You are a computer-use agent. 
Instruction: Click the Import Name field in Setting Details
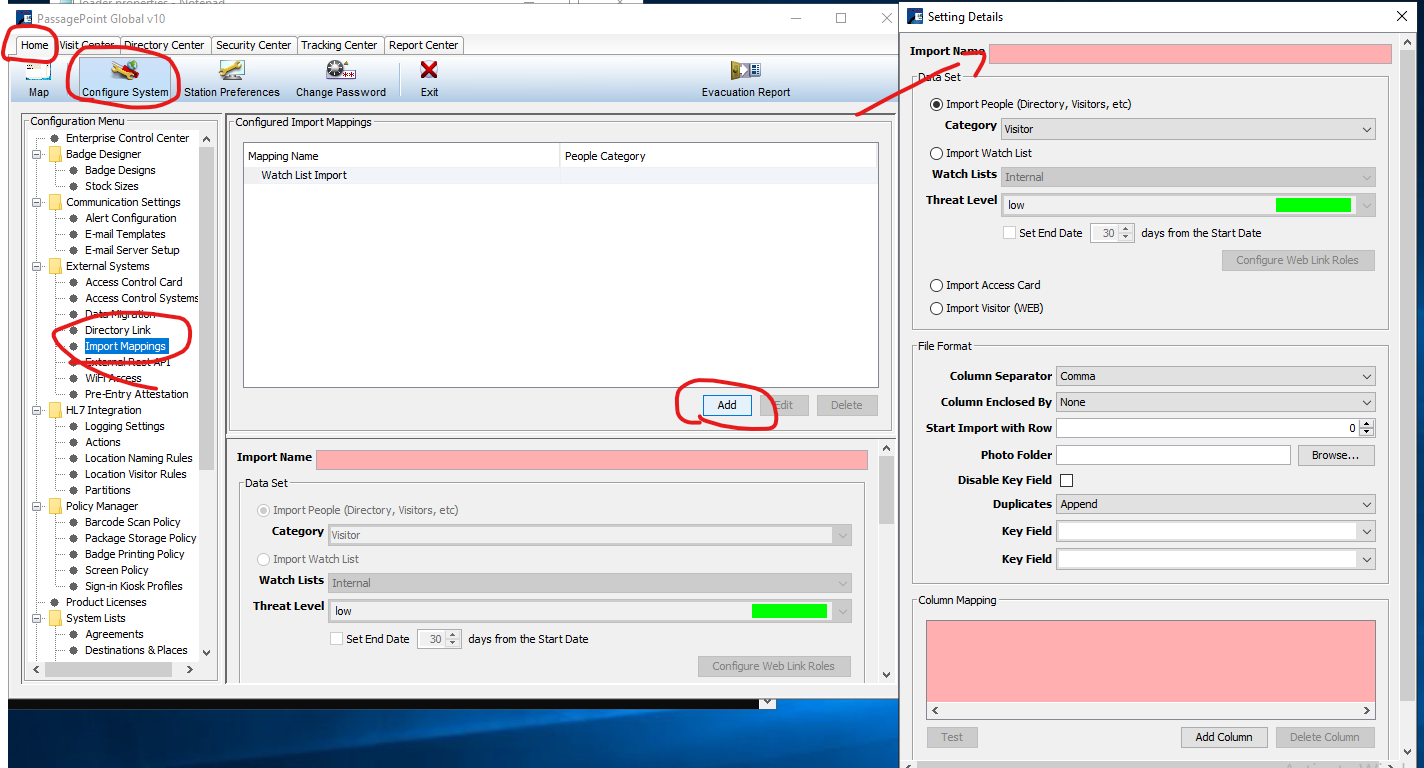(1189, 54)
